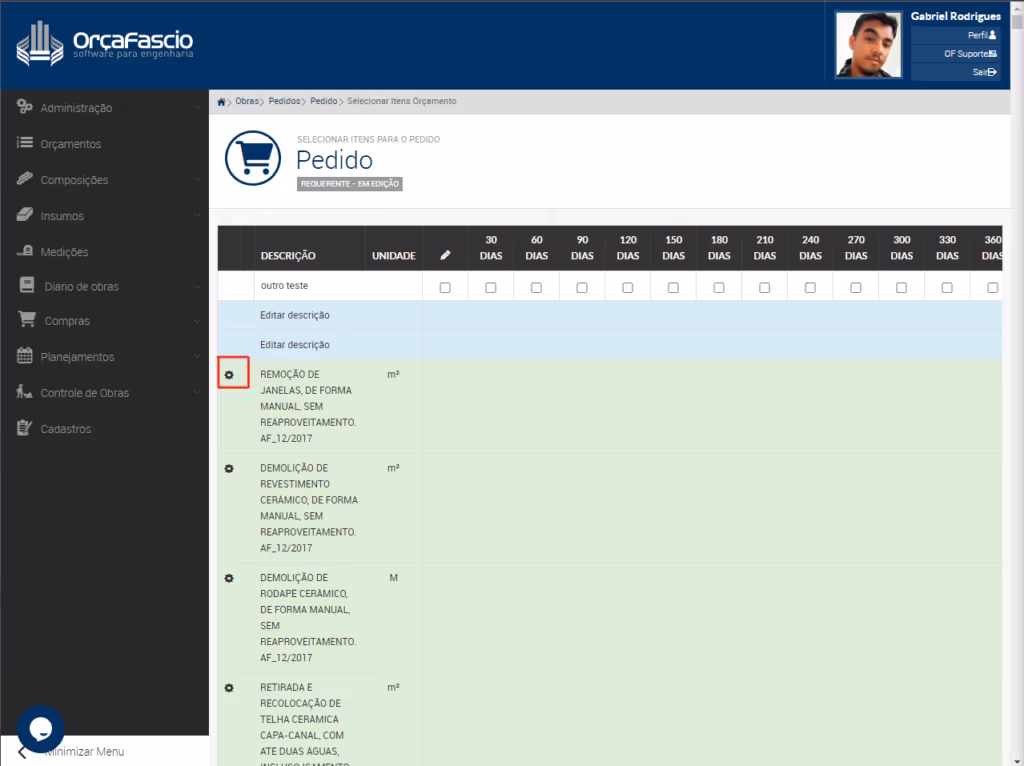Go to Pedido in breadcrumb

[x=323, y=101]
